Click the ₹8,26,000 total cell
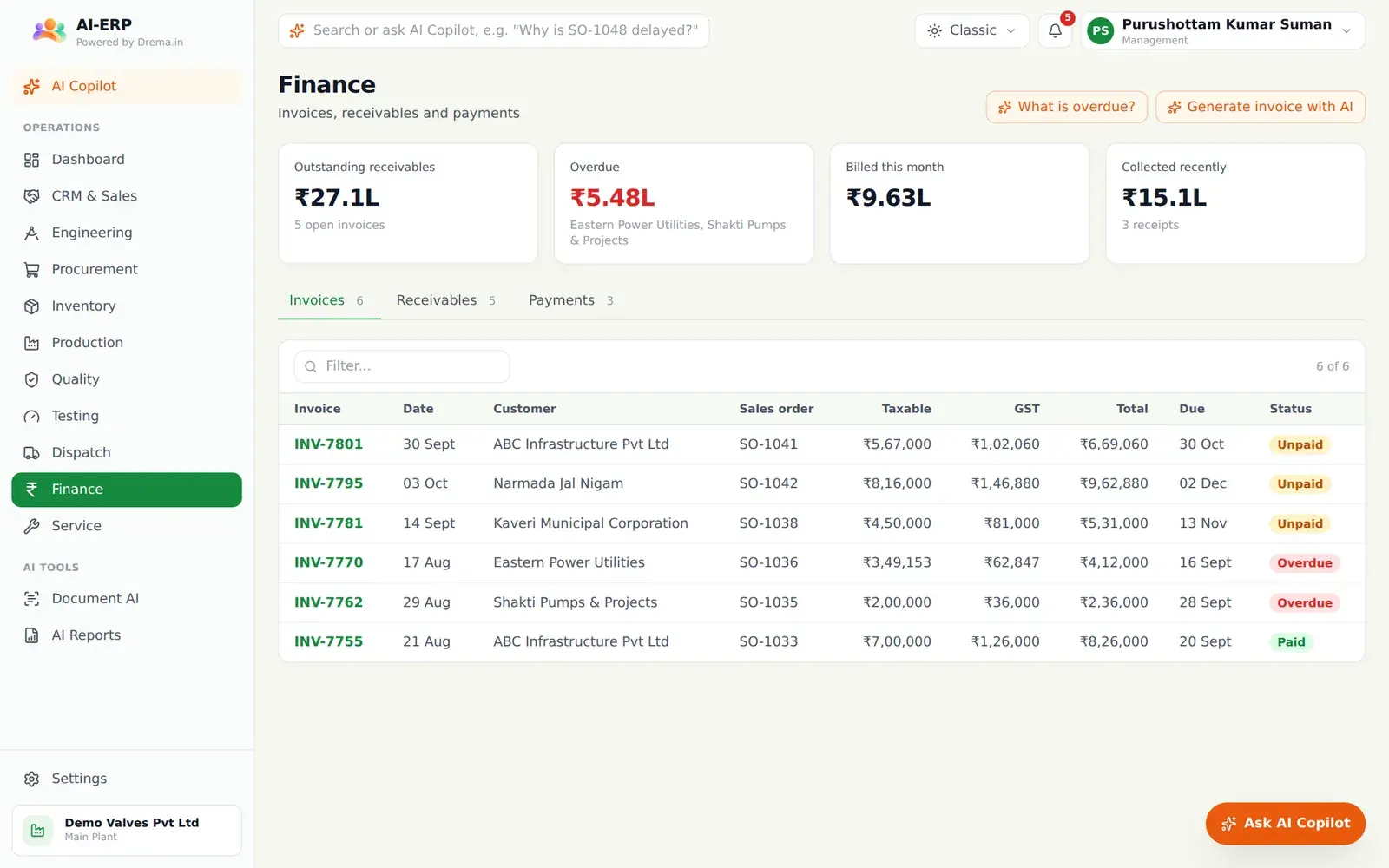The image size is (1389, 868). [1114, 641]
